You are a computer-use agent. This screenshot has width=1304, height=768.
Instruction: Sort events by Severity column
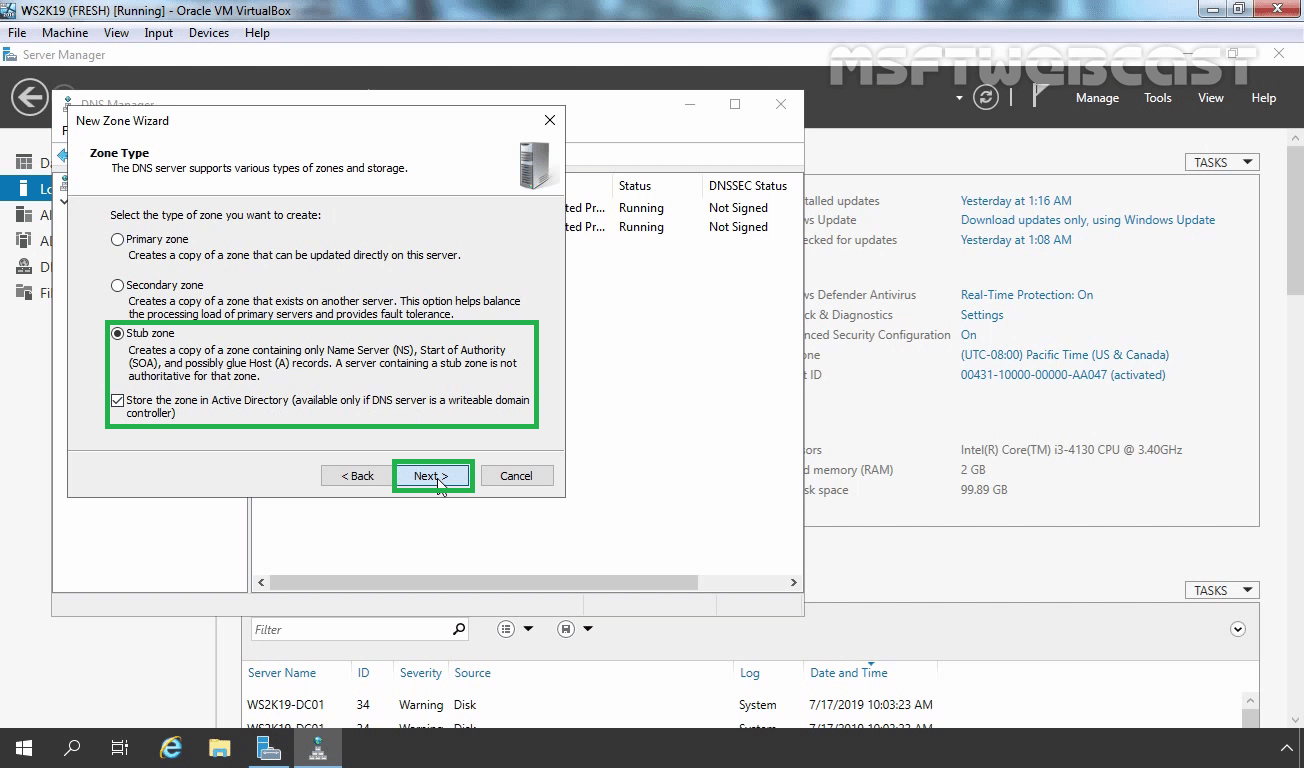[420, 673]
